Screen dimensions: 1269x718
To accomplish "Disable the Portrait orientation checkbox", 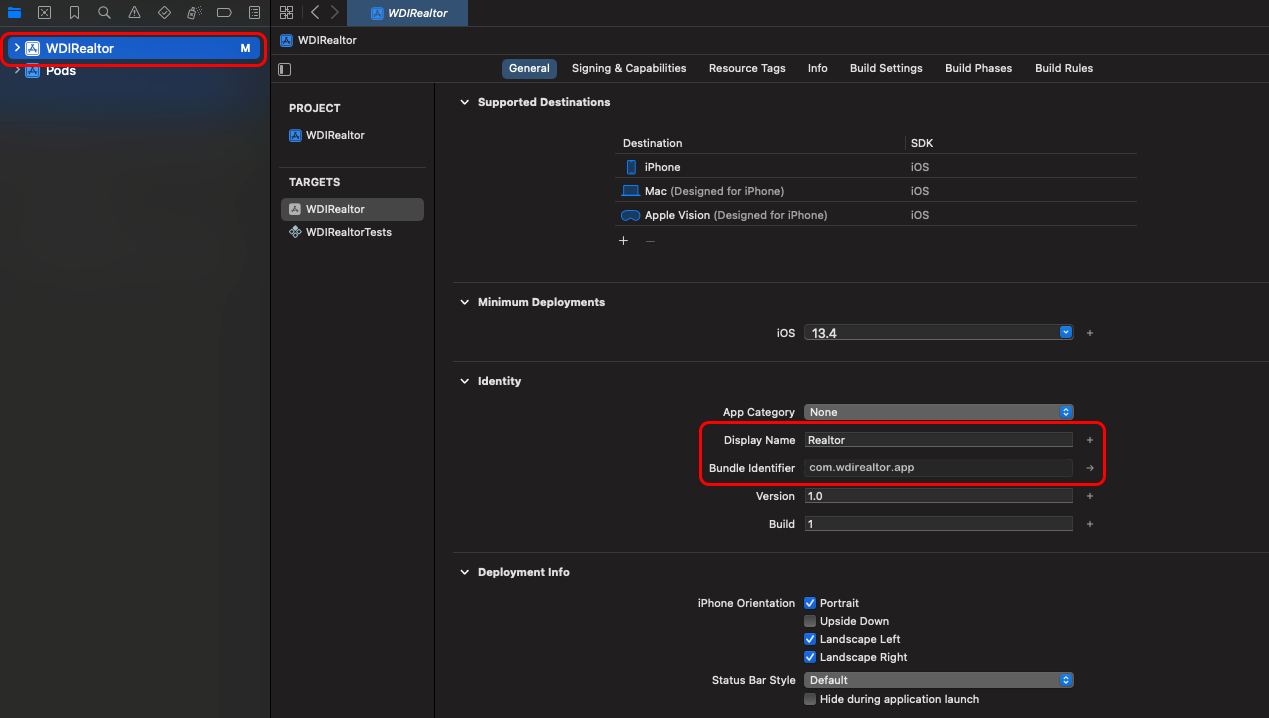I will click(x=810, y=603).
